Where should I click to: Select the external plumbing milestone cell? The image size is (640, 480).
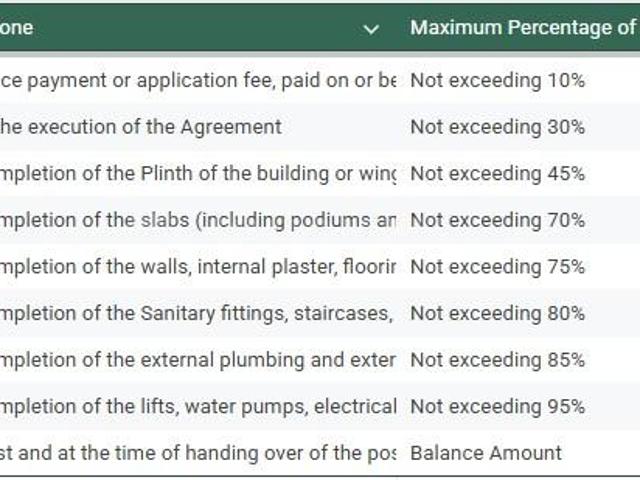(x=198, y=360)
